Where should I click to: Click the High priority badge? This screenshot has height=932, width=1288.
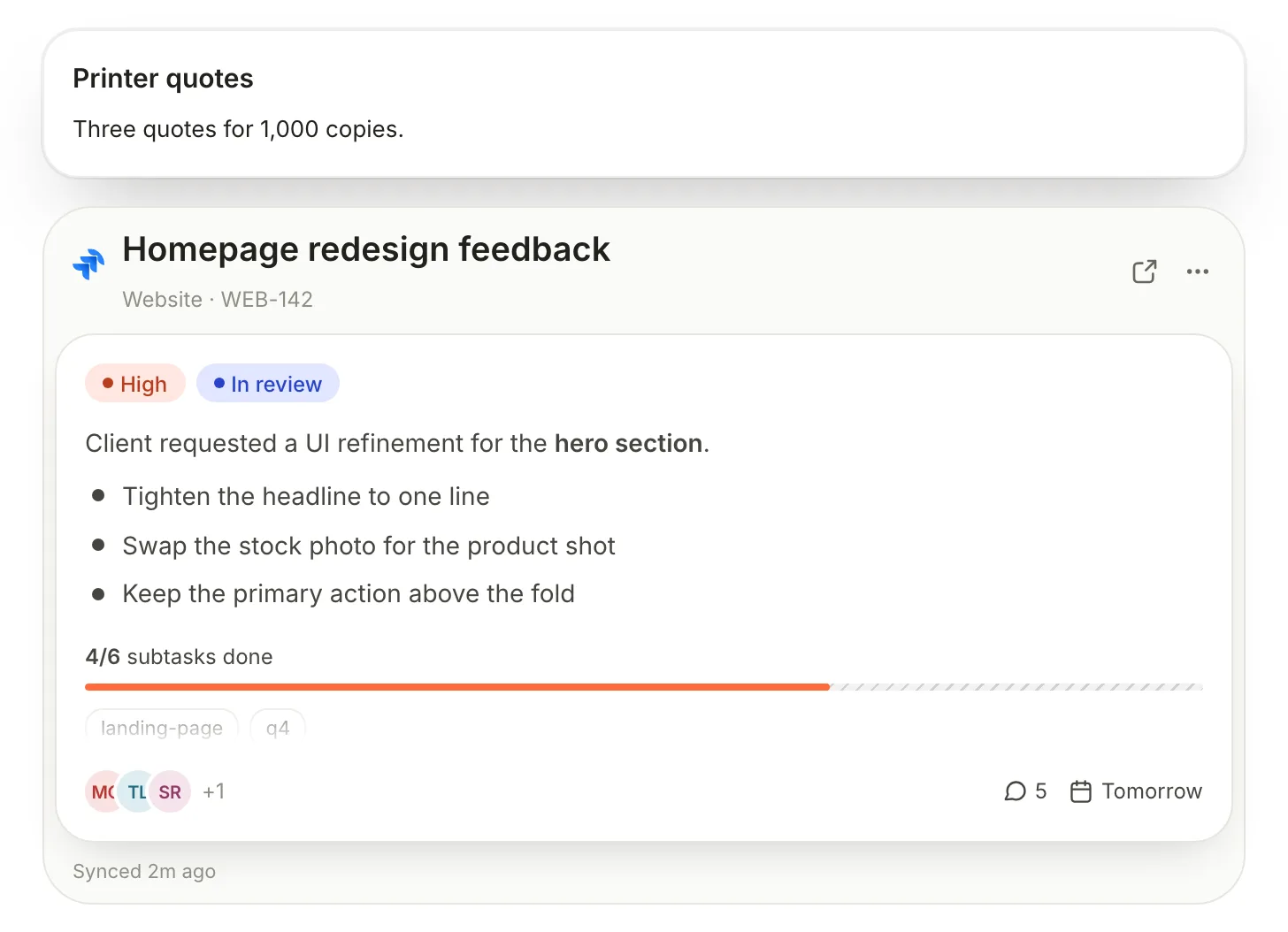(x=135, y=384)
